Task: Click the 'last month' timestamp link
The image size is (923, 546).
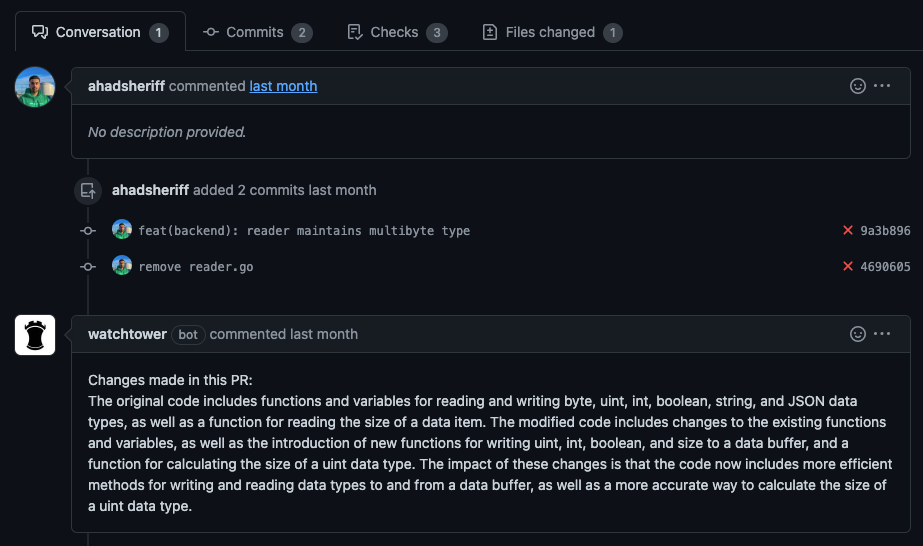Action: point(283,86)
